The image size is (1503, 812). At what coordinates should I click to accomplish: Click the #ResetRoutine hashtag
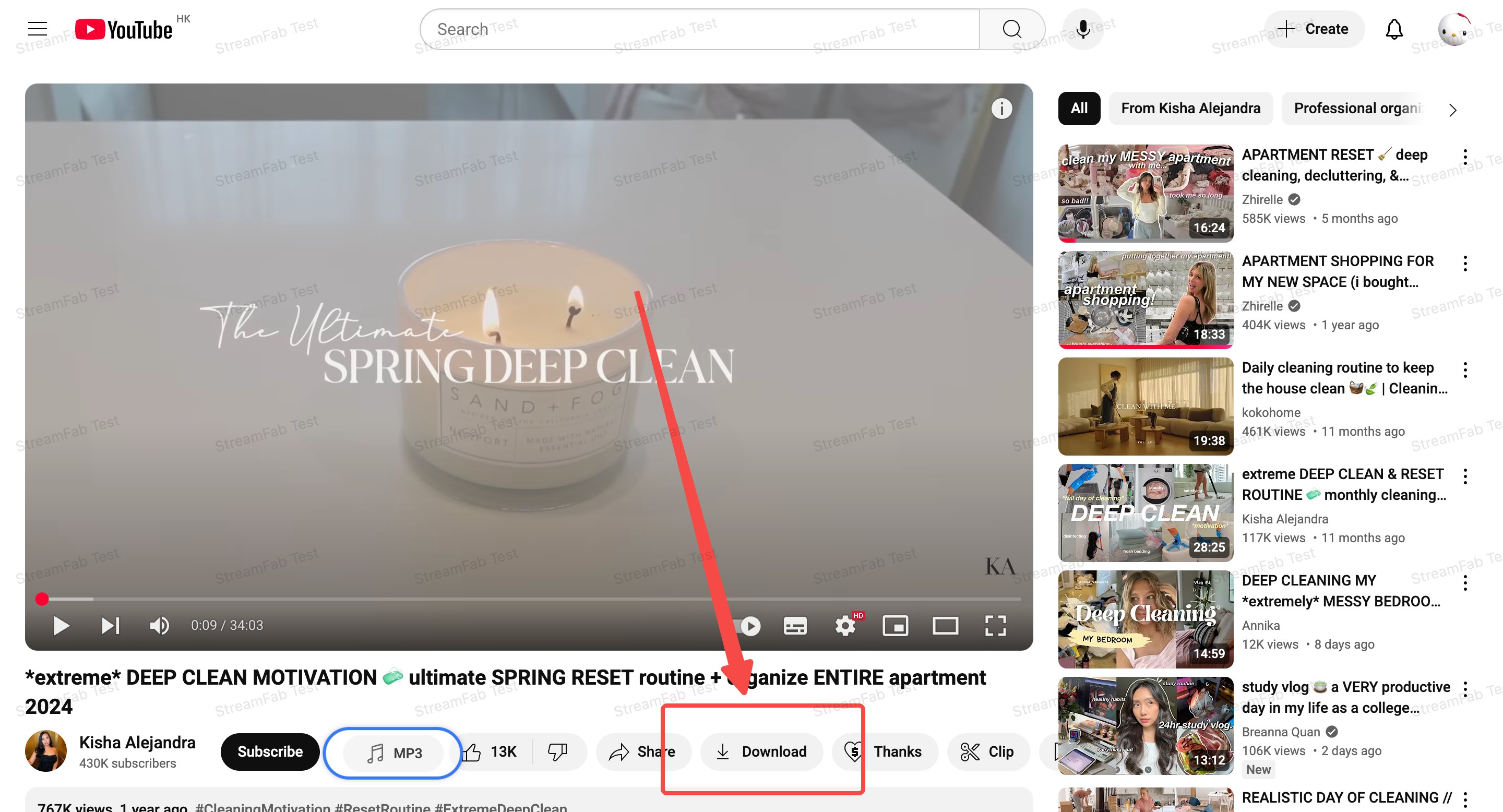[x=382, y=807]
